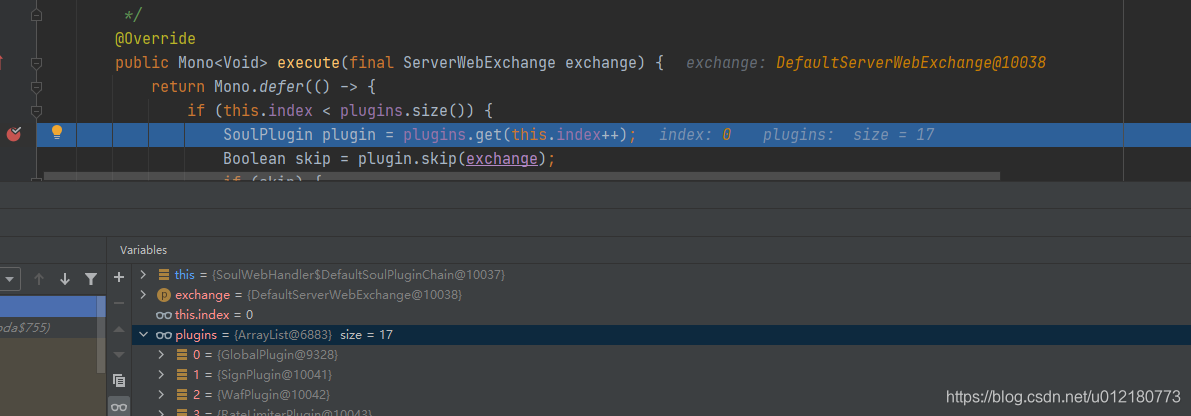Expand element 2 WafPlugin
Screen dimensions: 1191x416
tap(161, 395)
